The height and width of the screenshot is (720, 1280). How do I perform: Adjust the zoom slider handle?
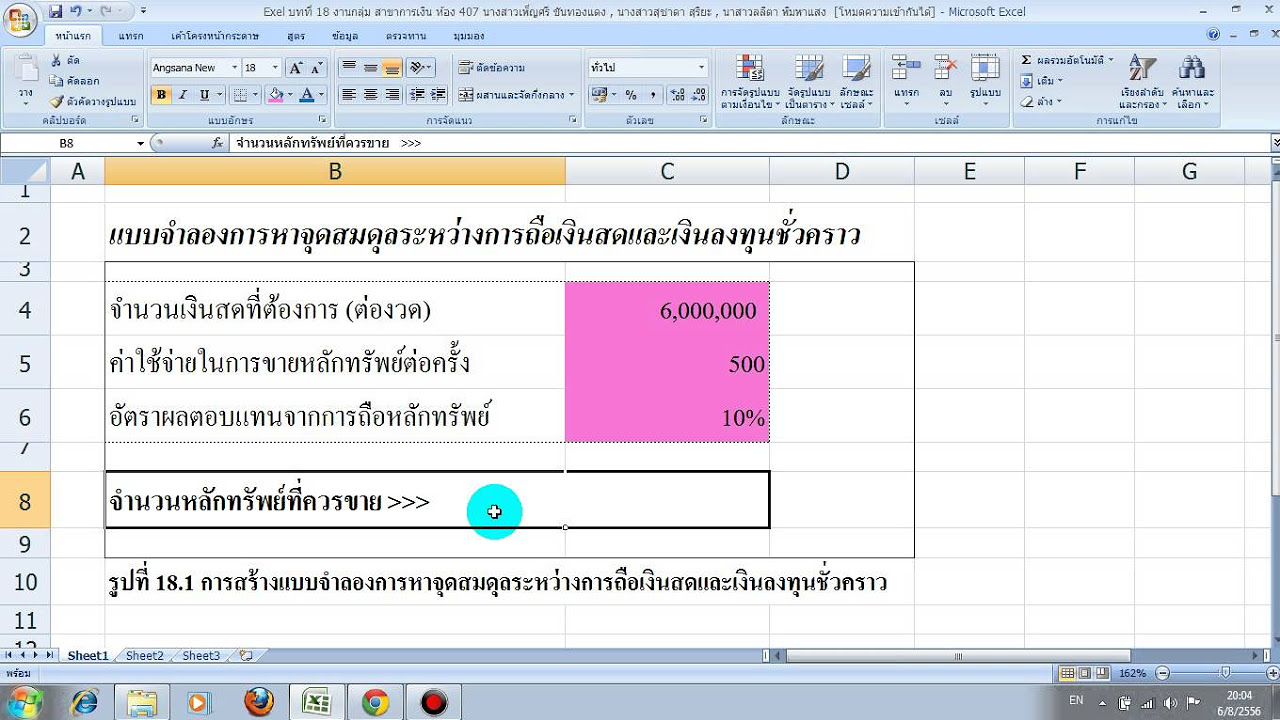point(1226,673)
